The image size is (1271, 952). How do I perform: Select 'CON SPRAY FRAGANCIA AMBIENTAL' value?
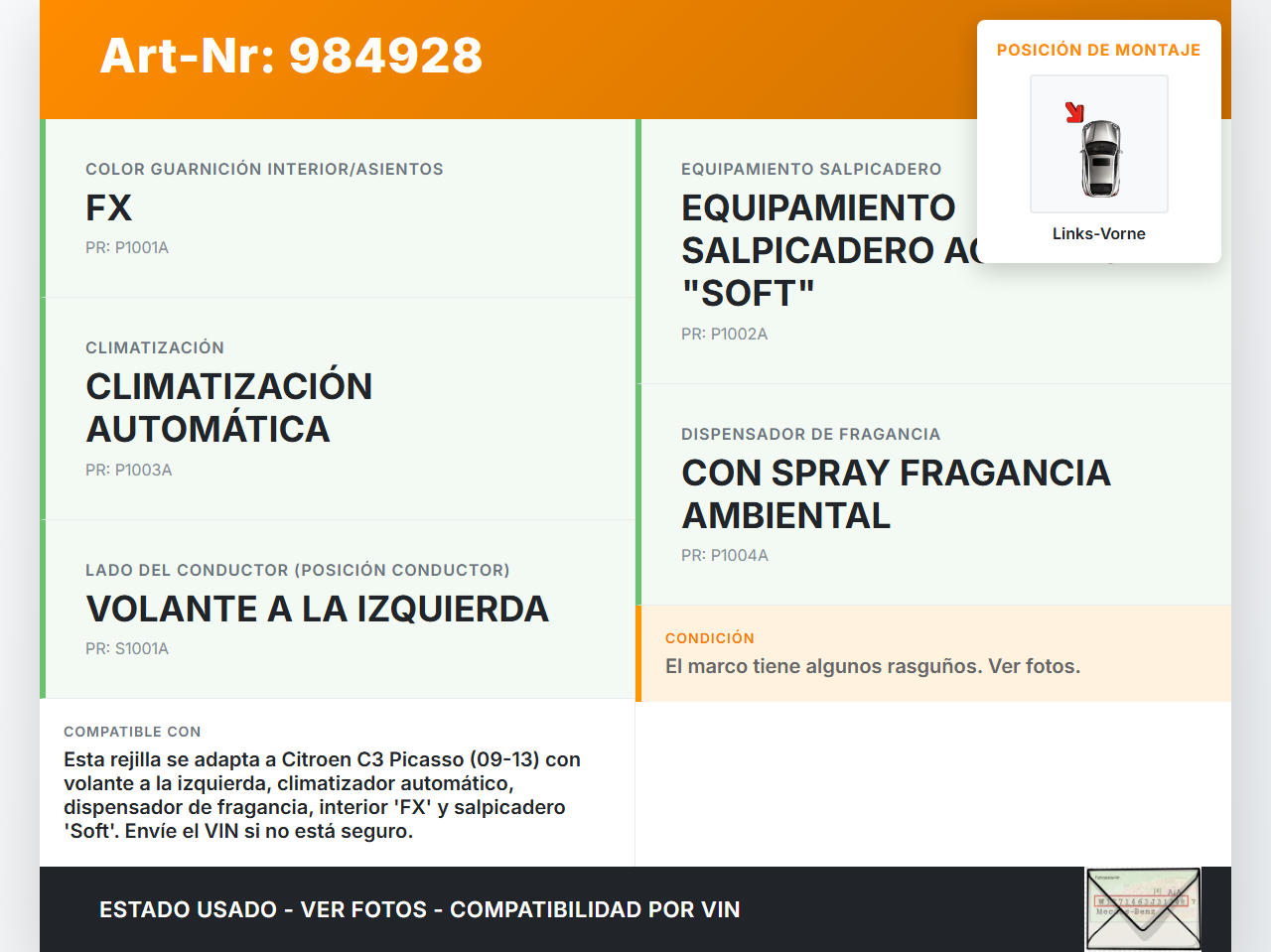click(896, 493)
